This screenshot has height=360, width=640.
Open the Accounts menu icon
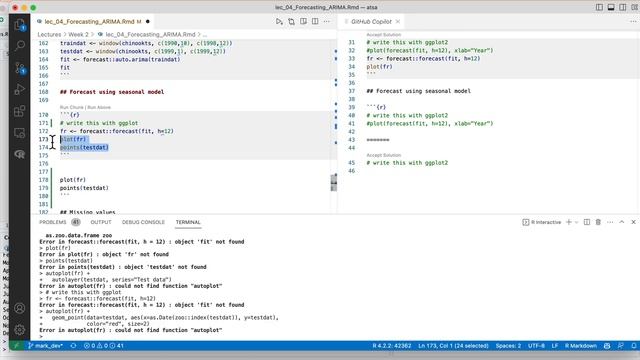(x=20, y=308)
